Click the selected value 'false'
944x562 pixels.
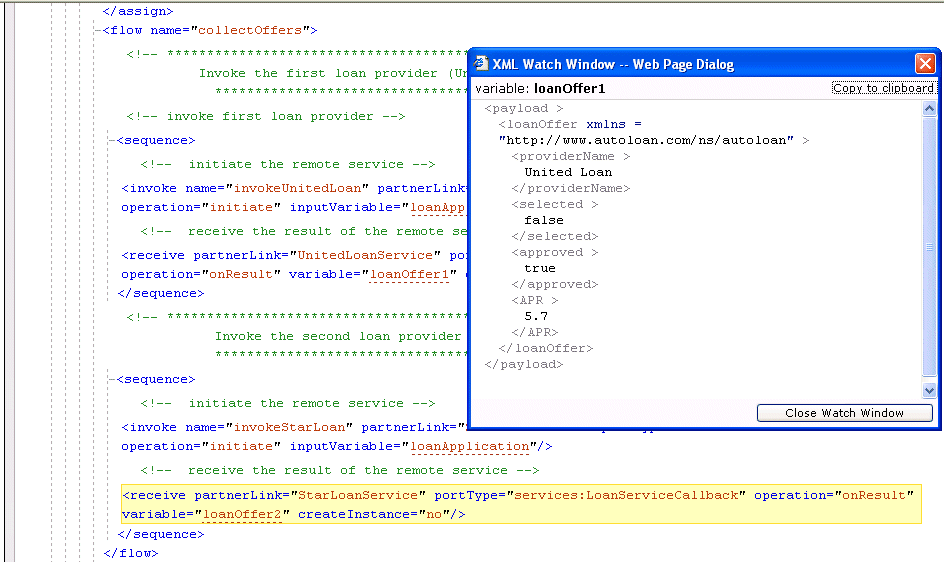tap(544, 220)
